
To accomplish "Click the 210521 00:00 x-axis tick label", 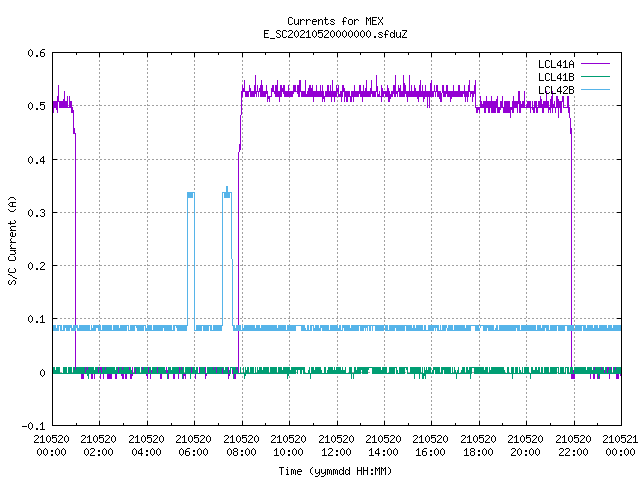I will tap(620, 446).
